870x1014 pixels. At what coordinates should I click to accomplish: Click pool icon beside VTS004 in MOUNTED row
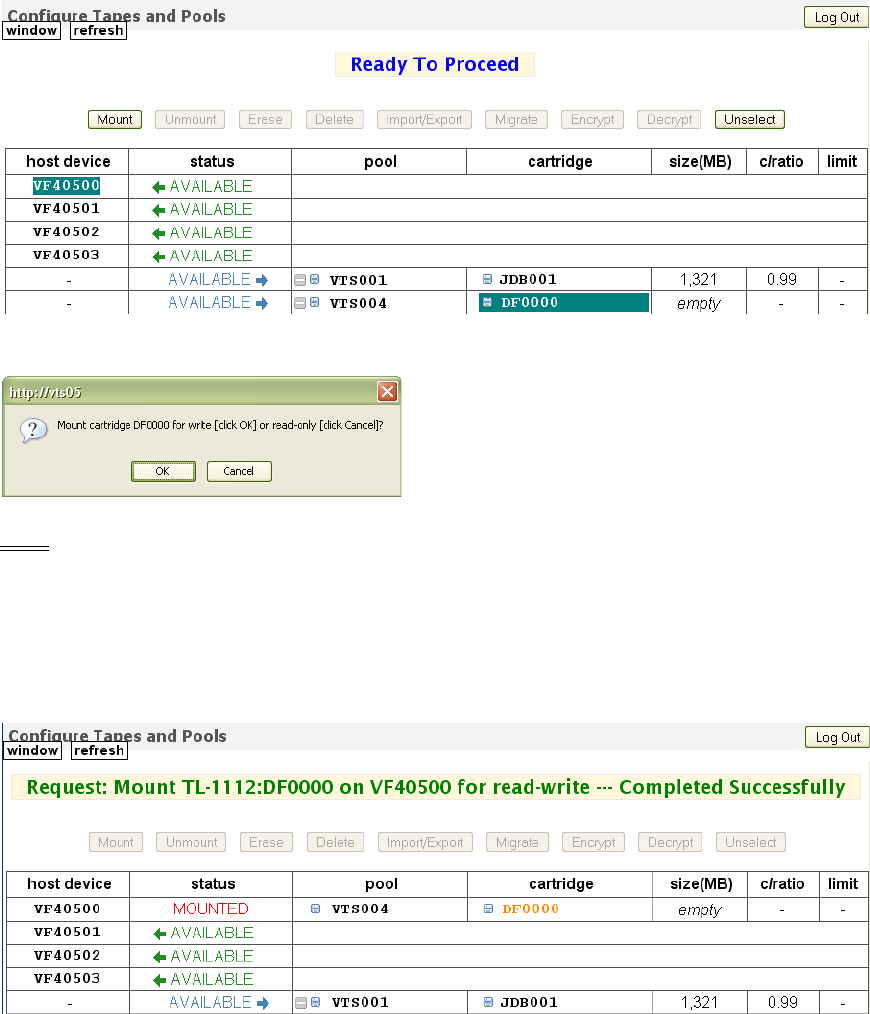tap(316, 909)
